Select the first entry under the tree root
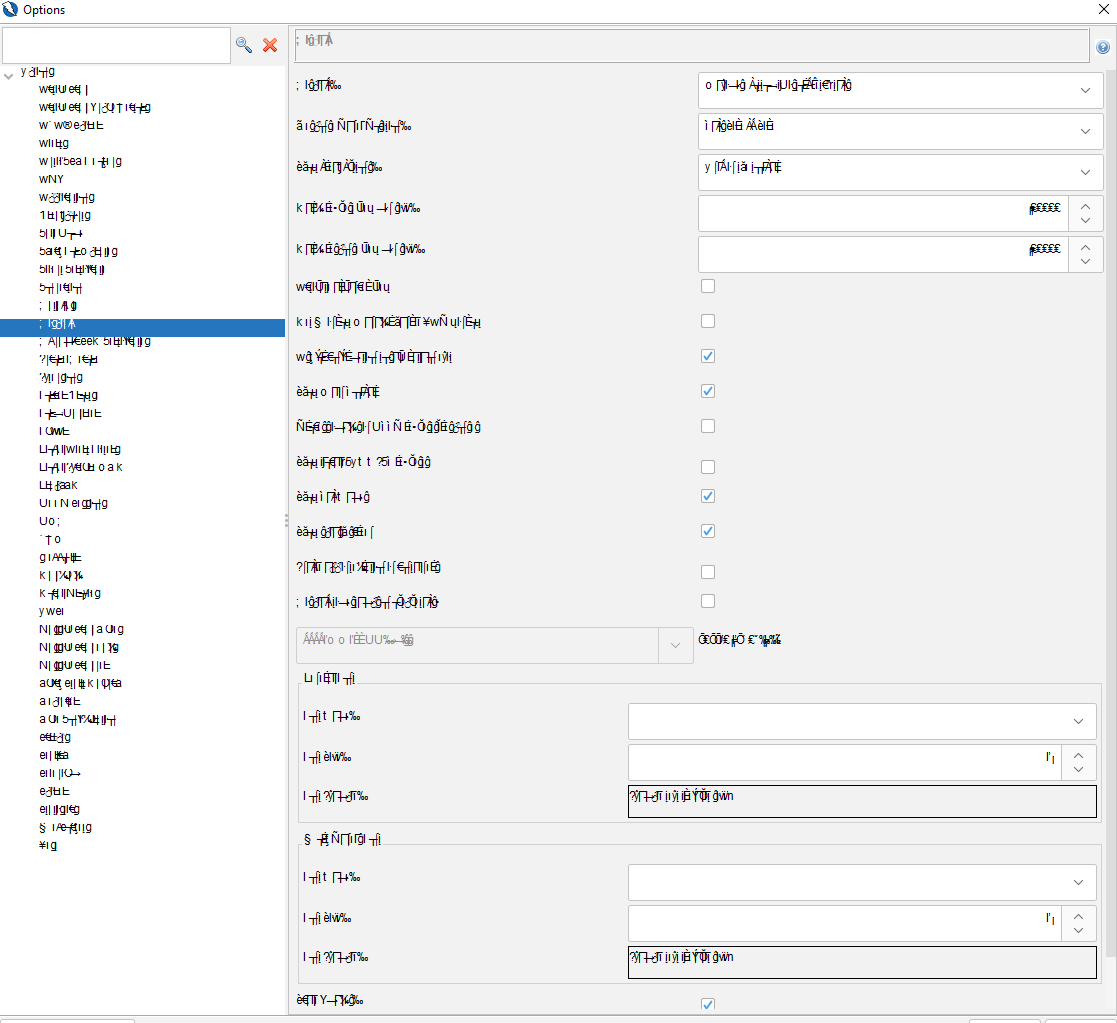1117x1023 pixels. pos(60,88)
